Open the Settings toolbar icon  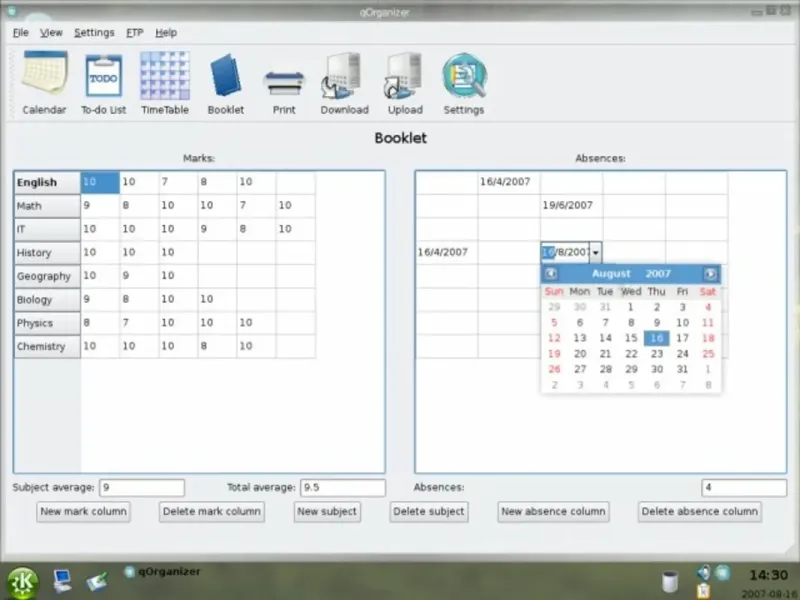point(464,83)
